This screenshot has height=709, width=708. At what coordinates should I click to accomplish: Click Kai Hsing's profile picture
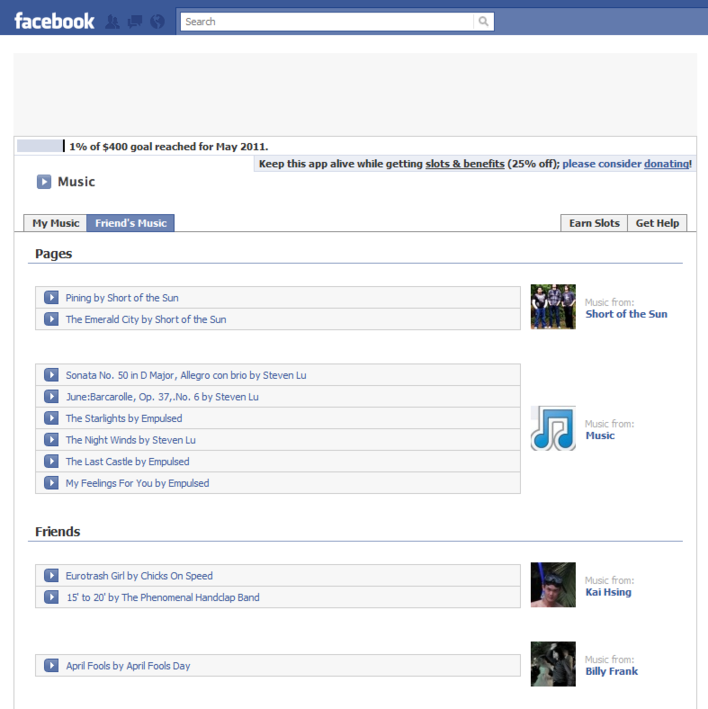[x=553, y=585]
